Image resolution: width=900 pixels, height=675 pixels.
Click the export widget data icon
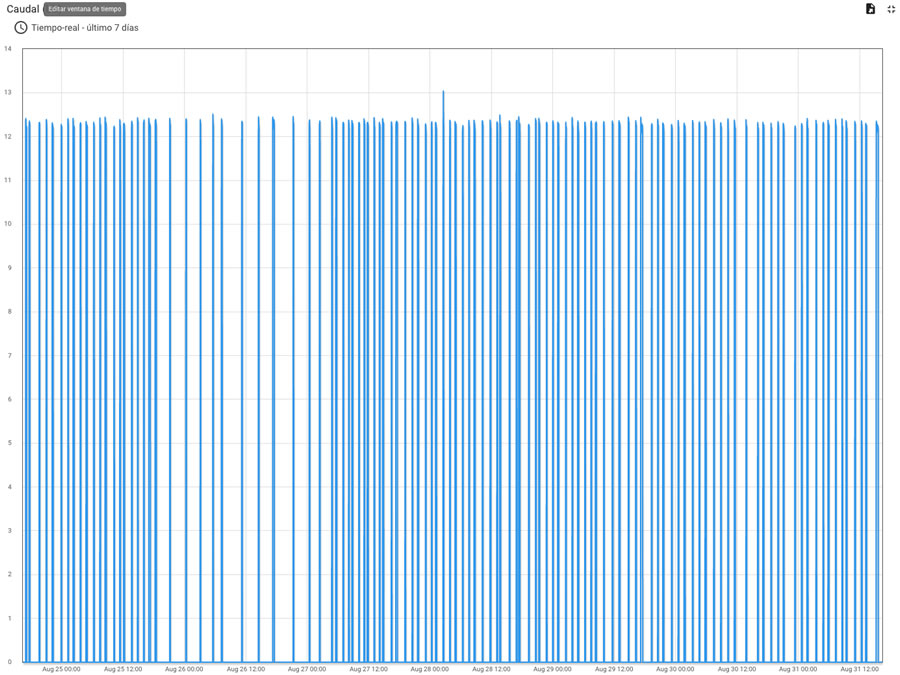coord(870,9)
